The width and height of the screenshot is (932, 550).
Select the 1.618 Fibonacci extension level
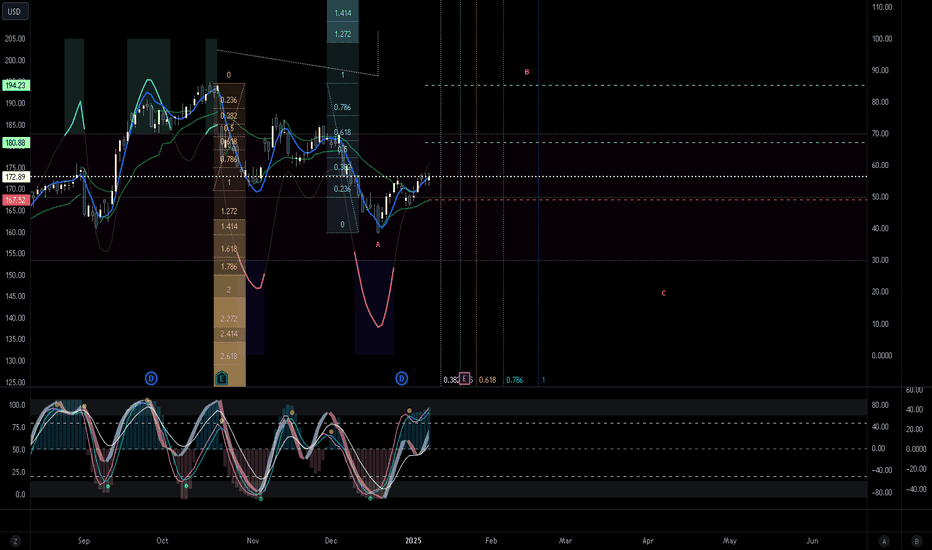229,249
